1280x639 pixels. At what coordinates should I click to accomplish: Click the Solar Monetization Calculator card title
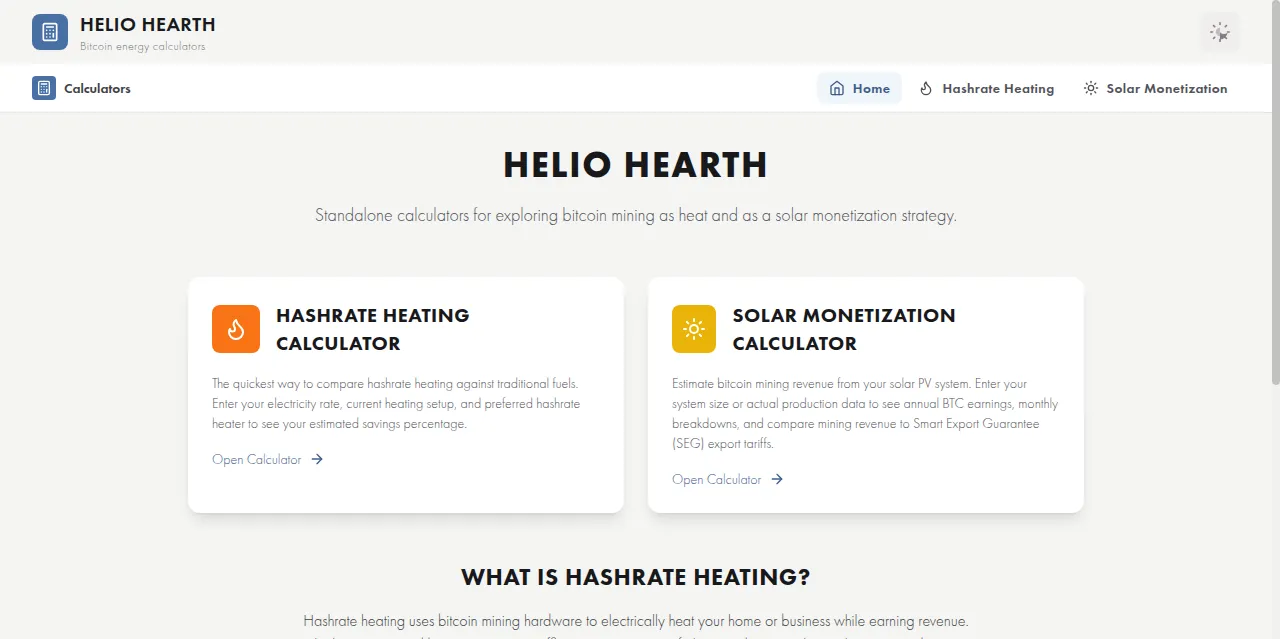844,329
